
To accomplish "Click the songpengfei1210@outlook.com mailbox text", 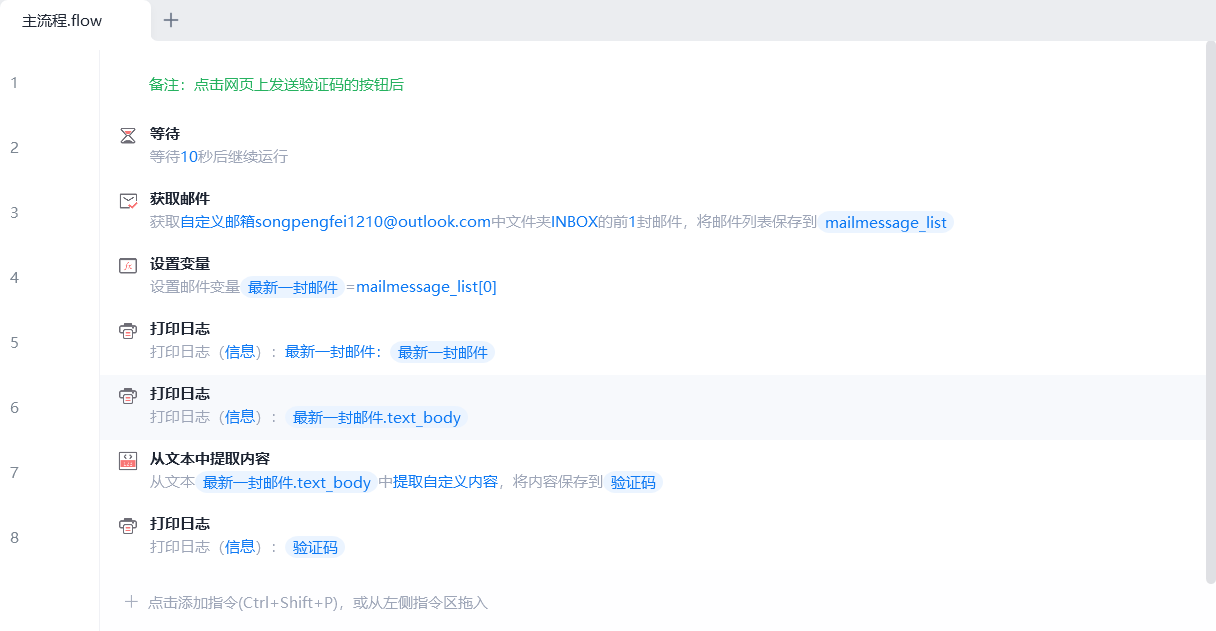I will pyautogui.click(x=372, y=222).
